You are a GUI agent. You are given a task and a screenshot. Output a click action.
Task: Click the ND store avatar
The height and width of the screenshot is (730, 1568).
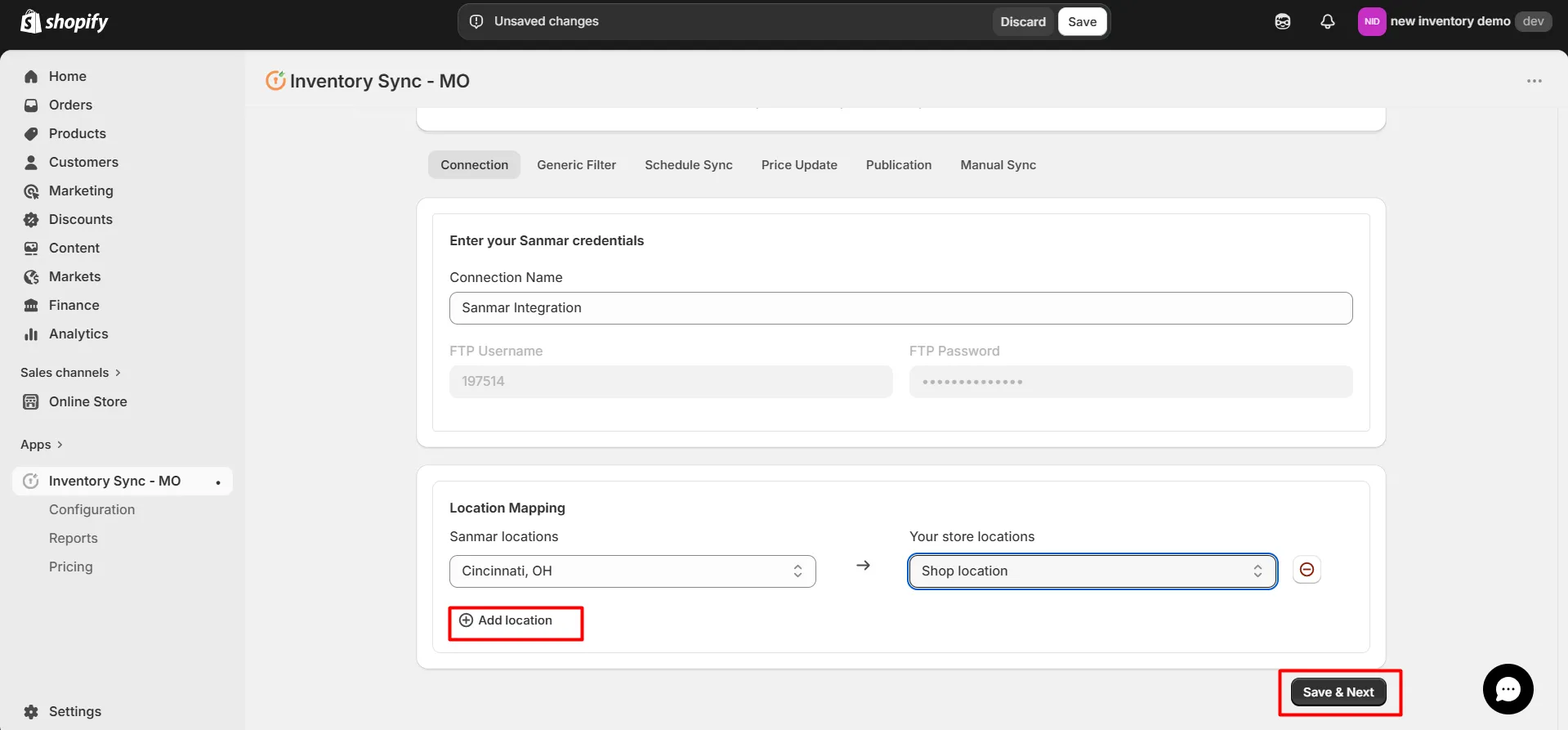coord(1372,21)
